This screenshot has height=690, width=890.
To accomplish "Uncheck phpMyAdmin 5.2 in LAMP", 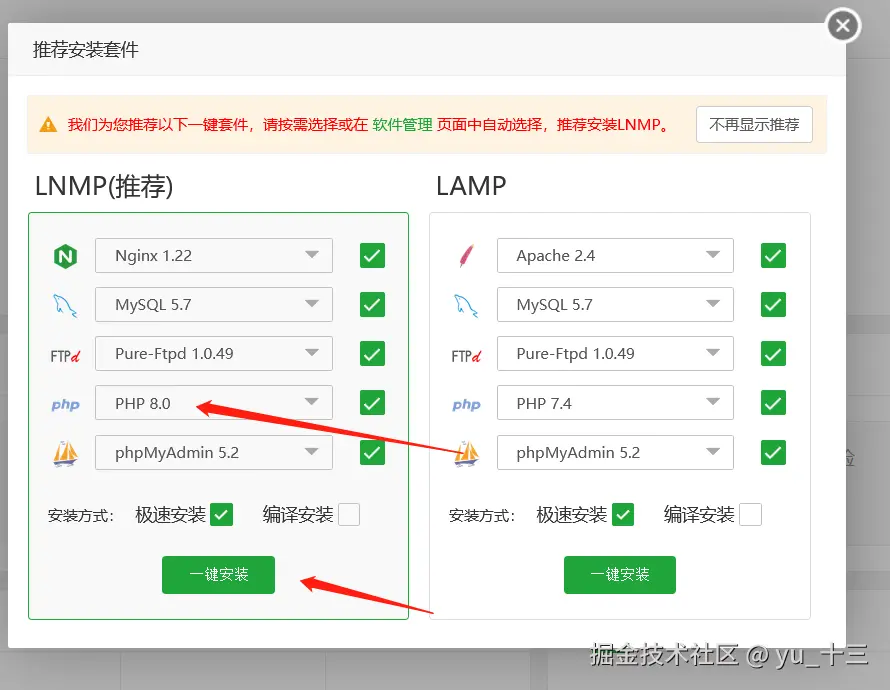I will (773, 452).
